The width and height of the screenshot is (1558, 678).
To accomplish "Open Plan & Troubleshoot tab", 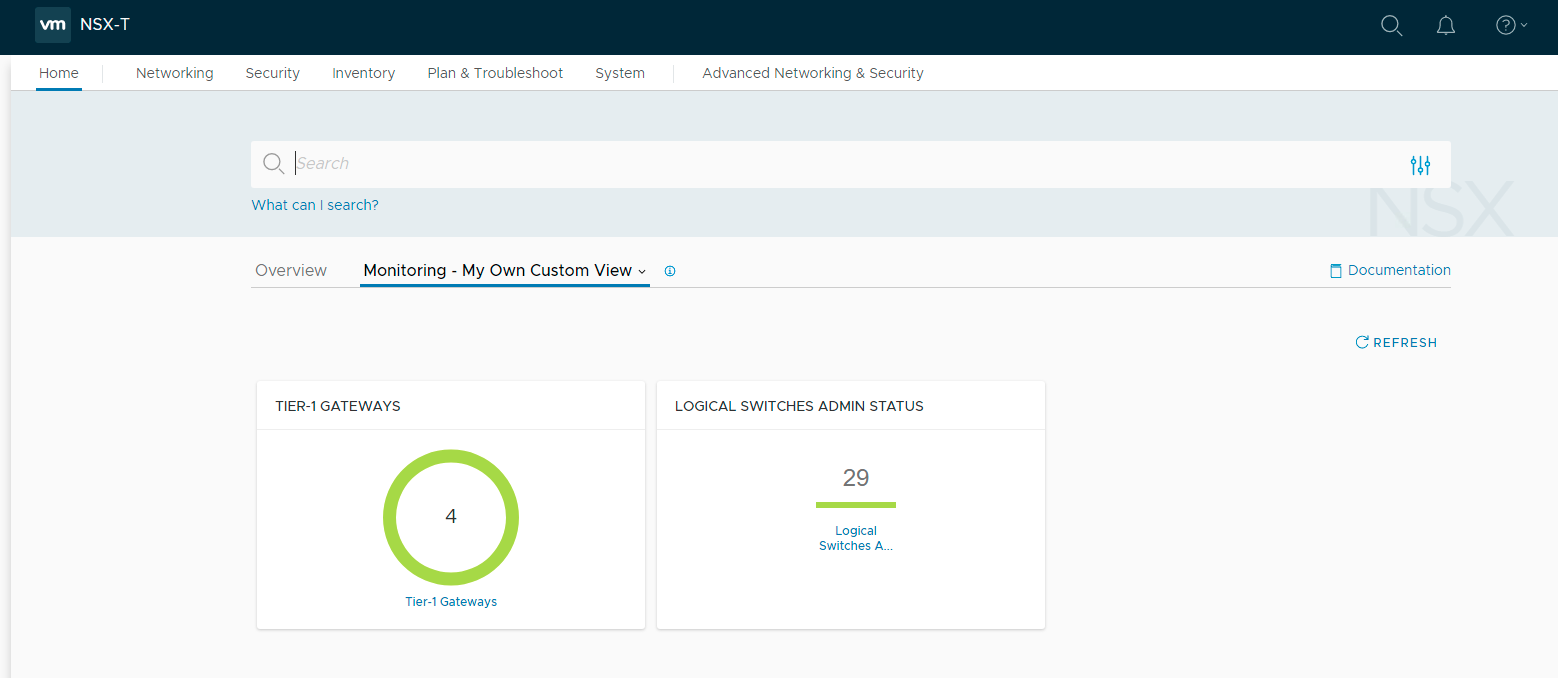I will point(495,73).
